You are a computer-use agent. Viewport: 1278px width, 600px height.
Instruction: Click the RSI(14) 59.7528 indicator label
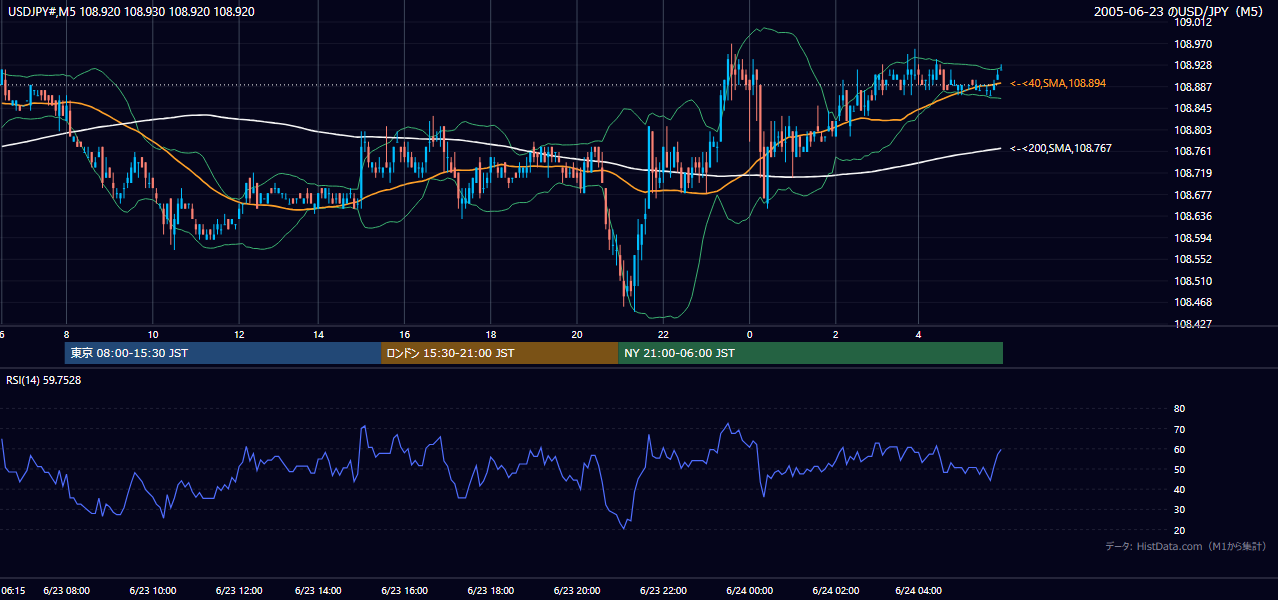point(44,380)
